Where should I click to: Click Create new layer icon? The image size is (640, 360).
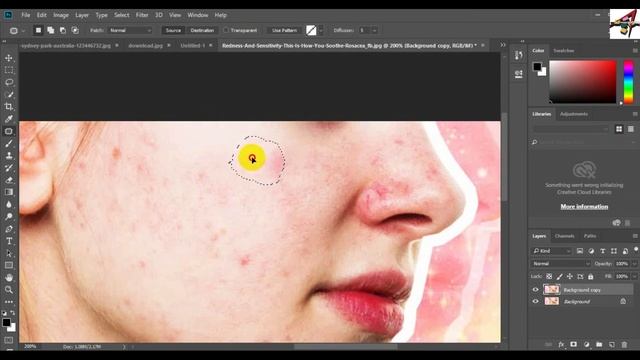pyautogui.click(x=611, y=344)
